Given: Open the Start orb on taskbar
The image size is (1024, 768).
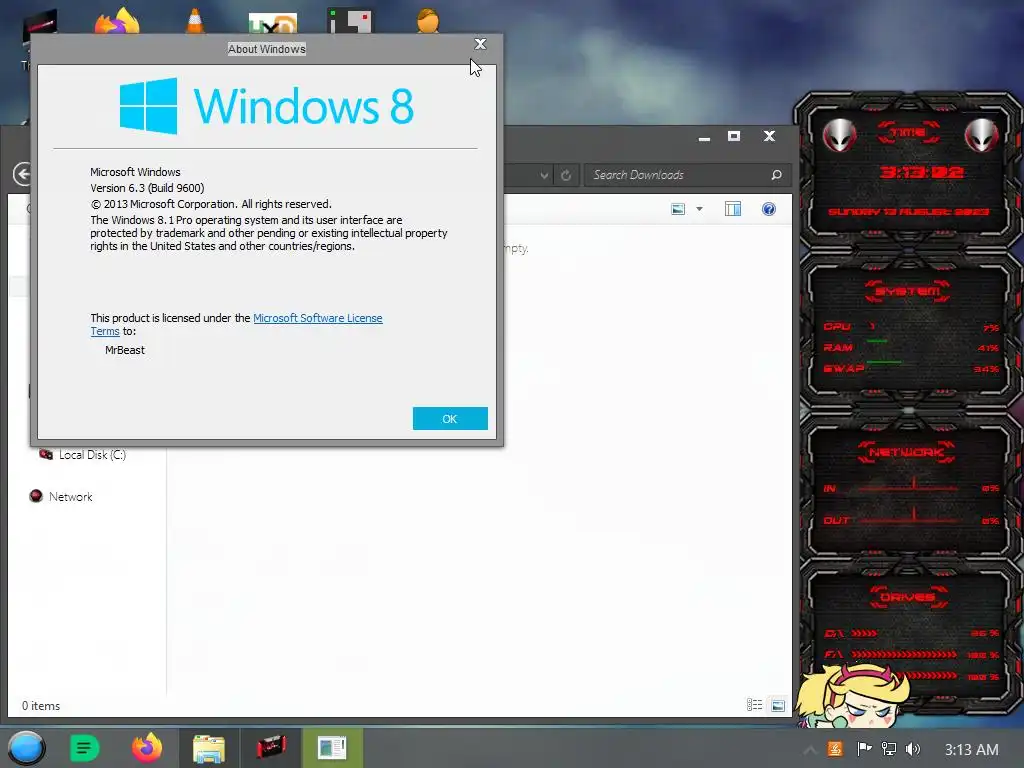Looking at the screenshot, I should (27, 748).
